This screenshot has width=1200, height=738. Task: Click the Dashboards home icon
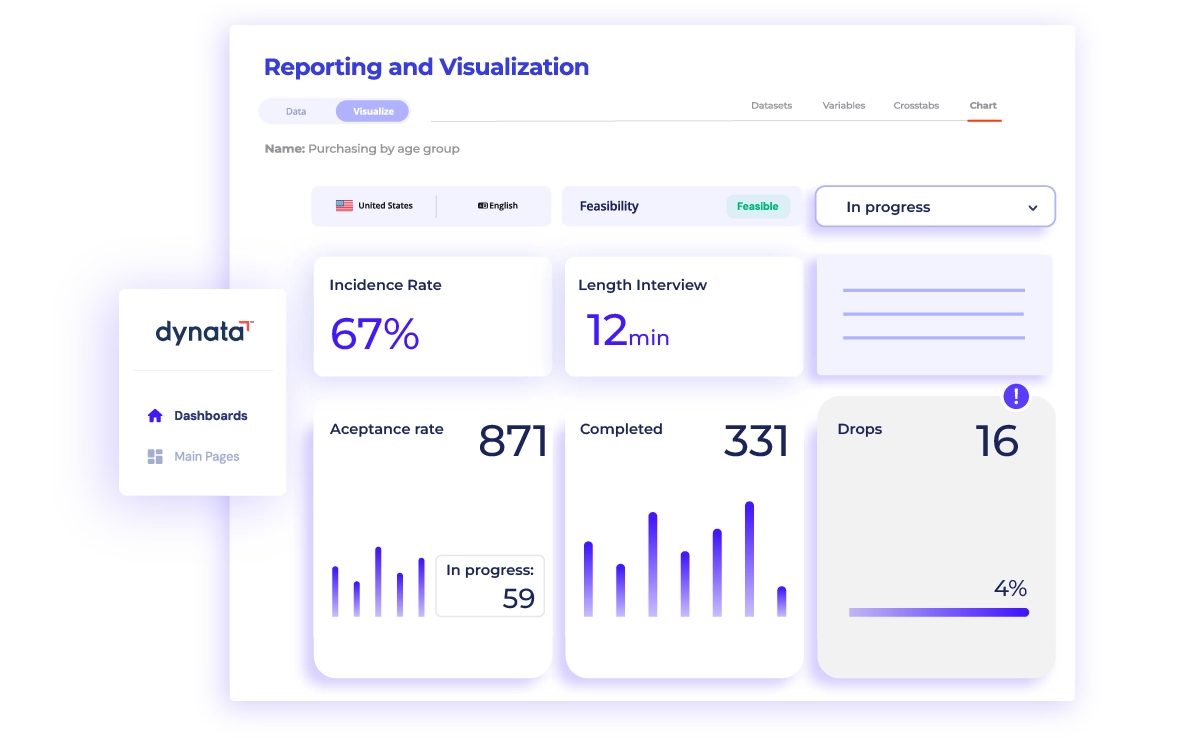tap(155, 416)
